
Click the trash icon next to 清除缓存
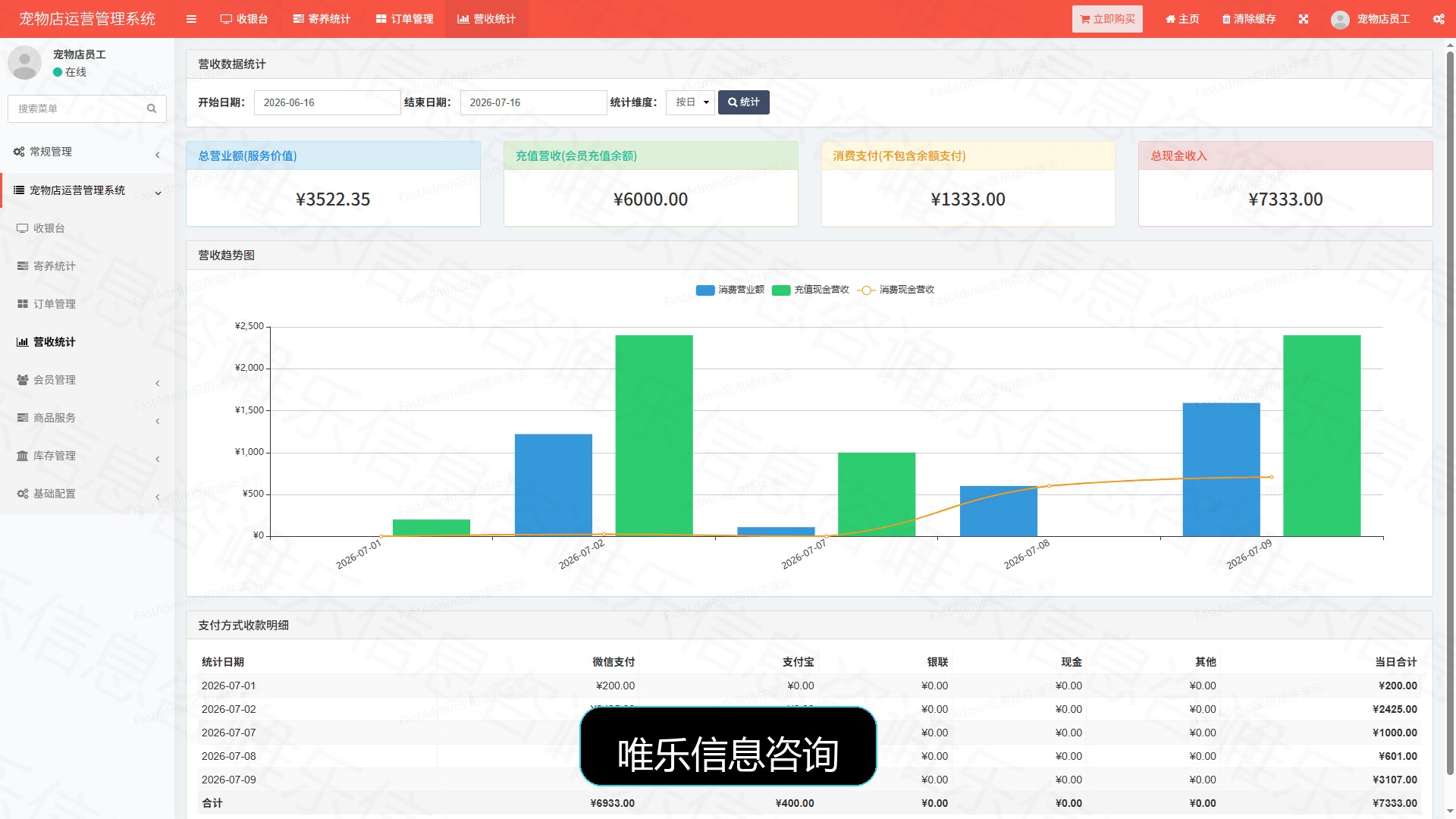1226,19
